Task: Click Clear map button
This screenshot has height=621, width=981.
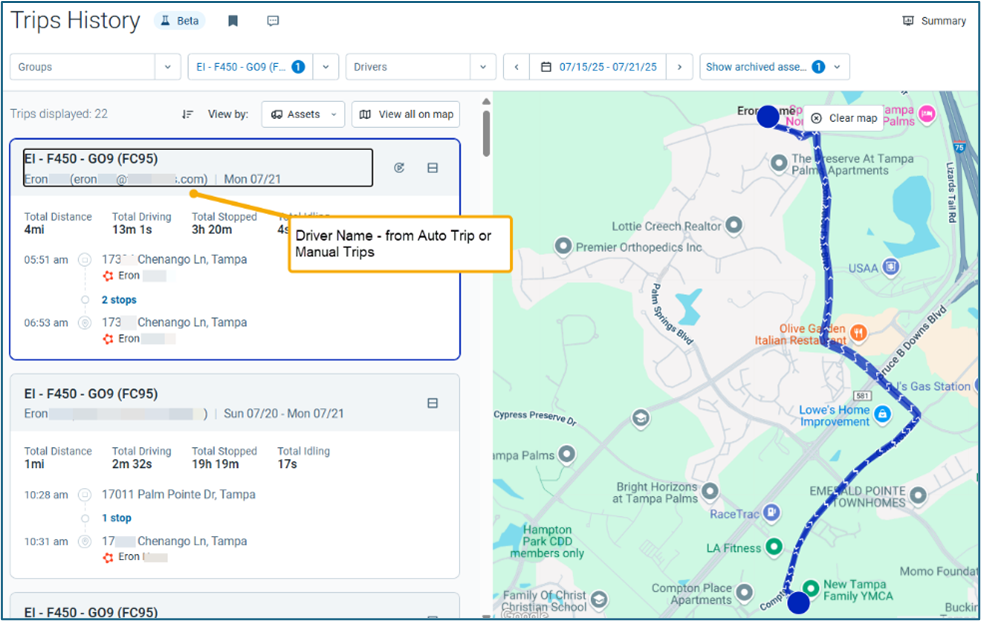Action: (x=844, y=118)
